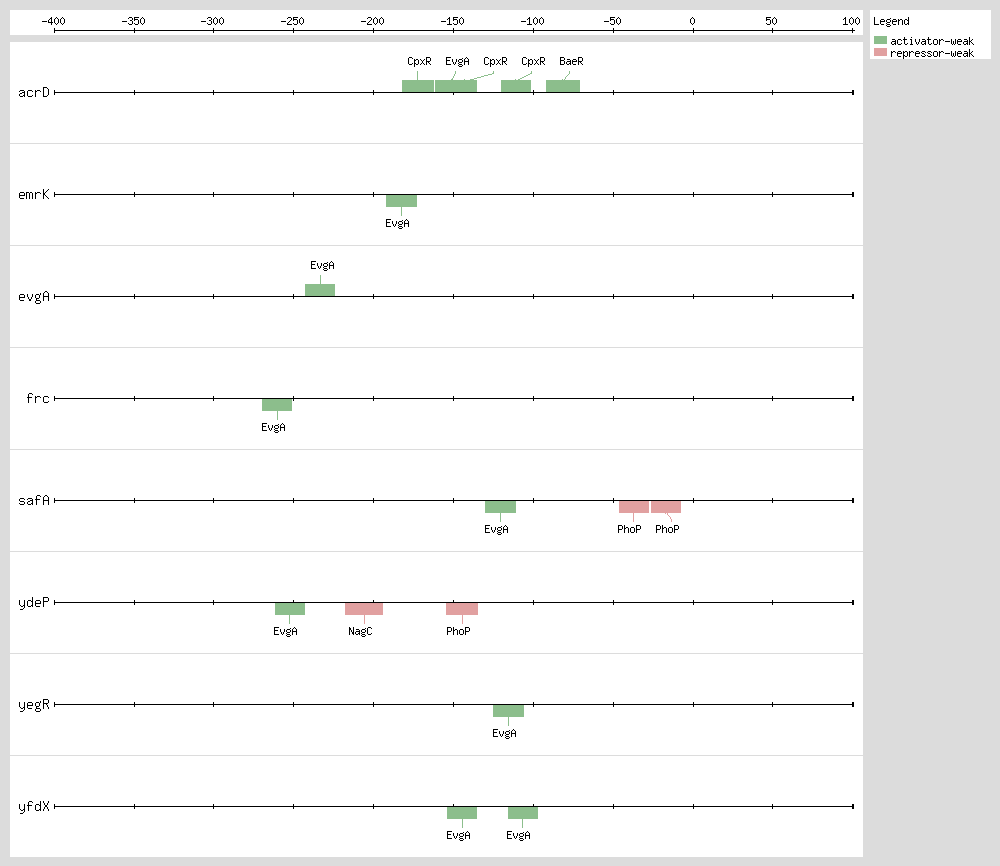Select the EvgA site on frc track
This screenshot has height=866, width=1000.
click(x=277, y=405)
